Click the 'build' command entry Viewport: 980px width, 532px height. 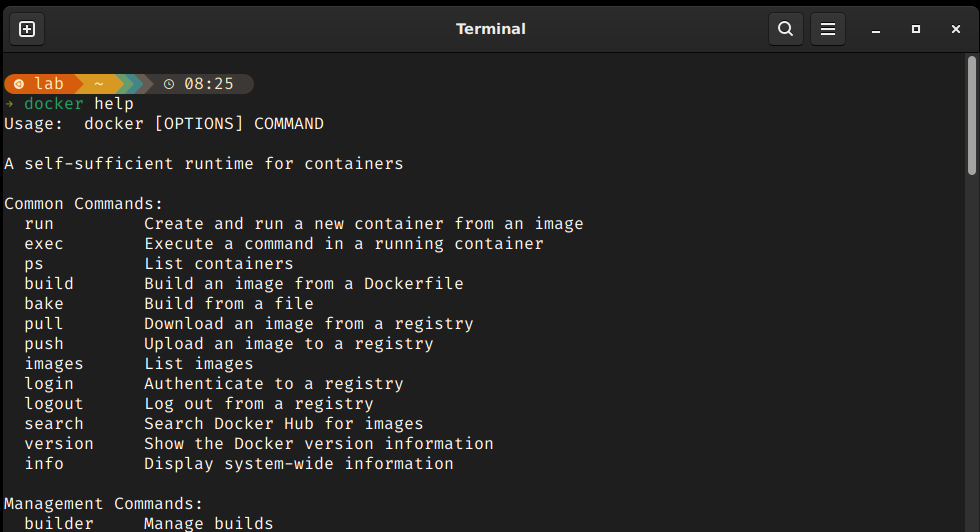point(49,283)
